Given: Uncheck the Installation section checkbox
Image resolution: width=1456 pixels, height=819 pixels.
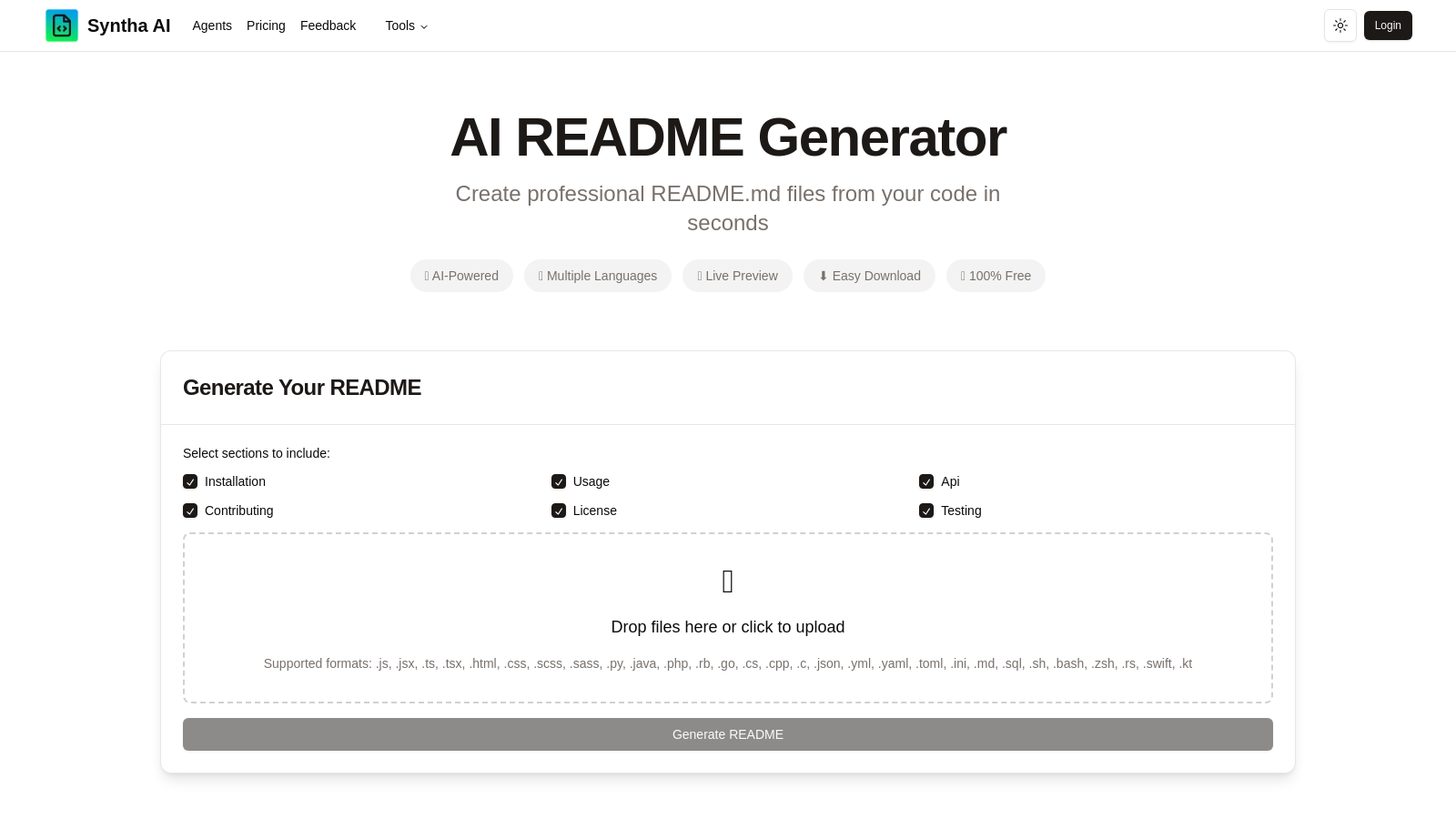Looking at the screenshot, I should click(190, 481).
